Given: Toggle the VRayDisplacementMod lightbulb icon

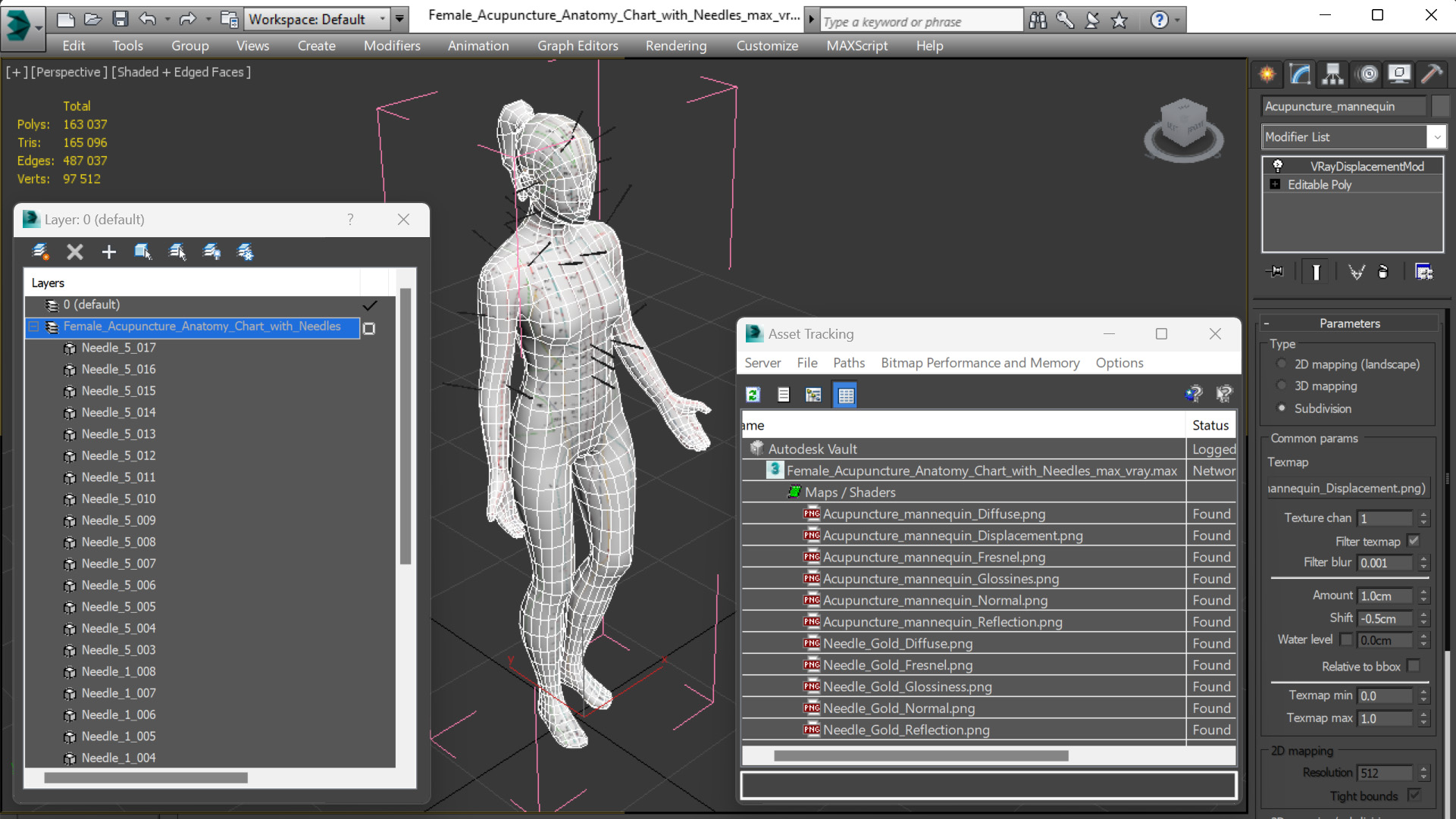Looking at the screenshot, I should [x=1277, y=166].
